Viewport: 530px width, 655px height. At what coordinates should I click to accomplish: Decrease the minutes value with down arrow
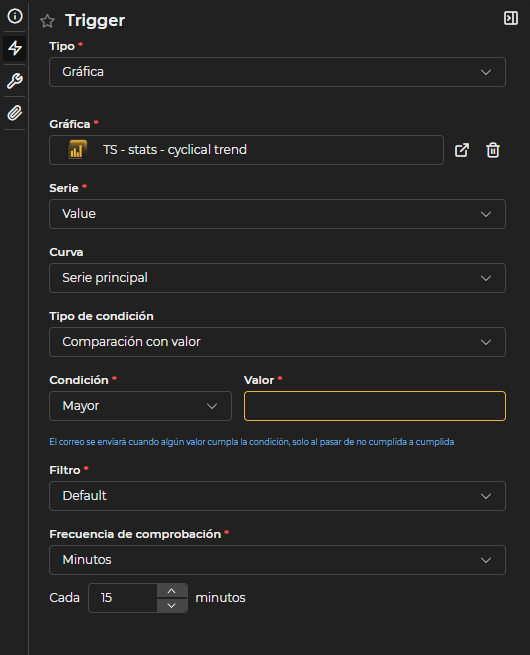pos(172,605)
